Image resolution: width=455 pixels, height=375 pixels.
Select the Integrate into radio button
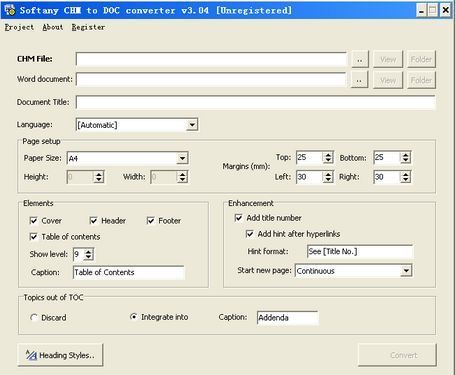133,317
